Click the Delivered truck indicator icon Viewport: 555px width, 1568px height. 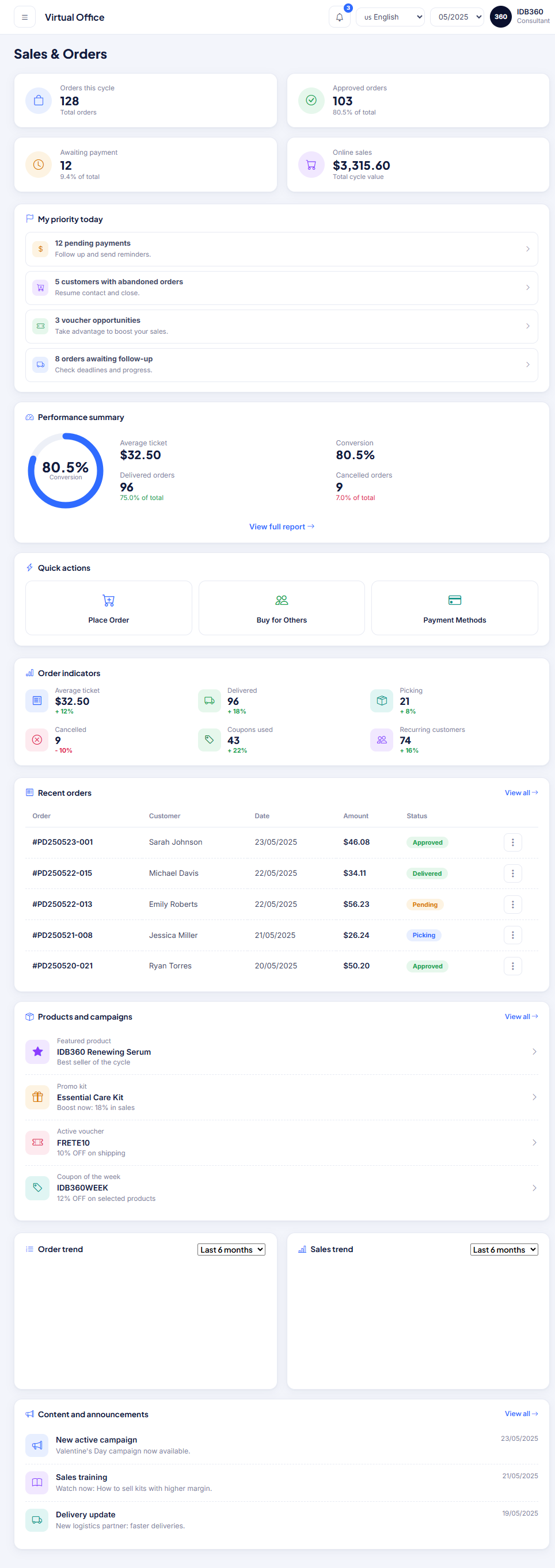pyautogui.click(x=209, y=701)
